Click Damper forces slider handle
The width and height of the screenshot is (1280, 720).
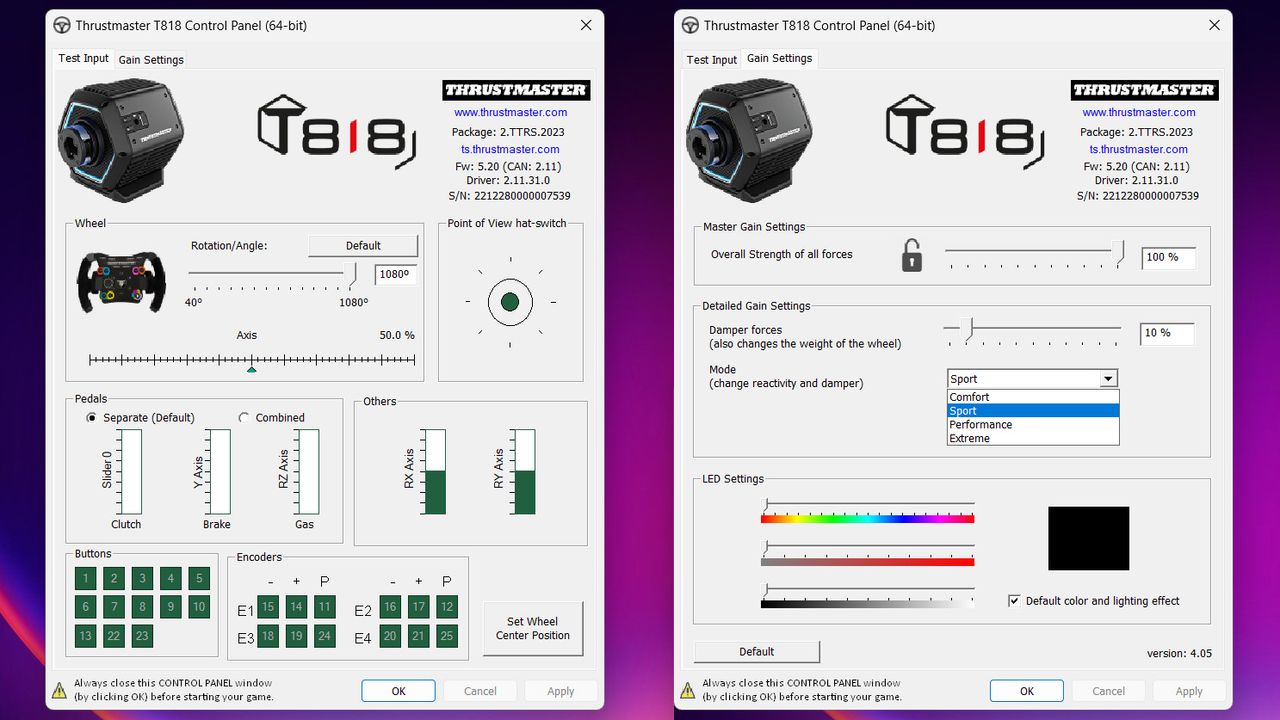(966, 328)
